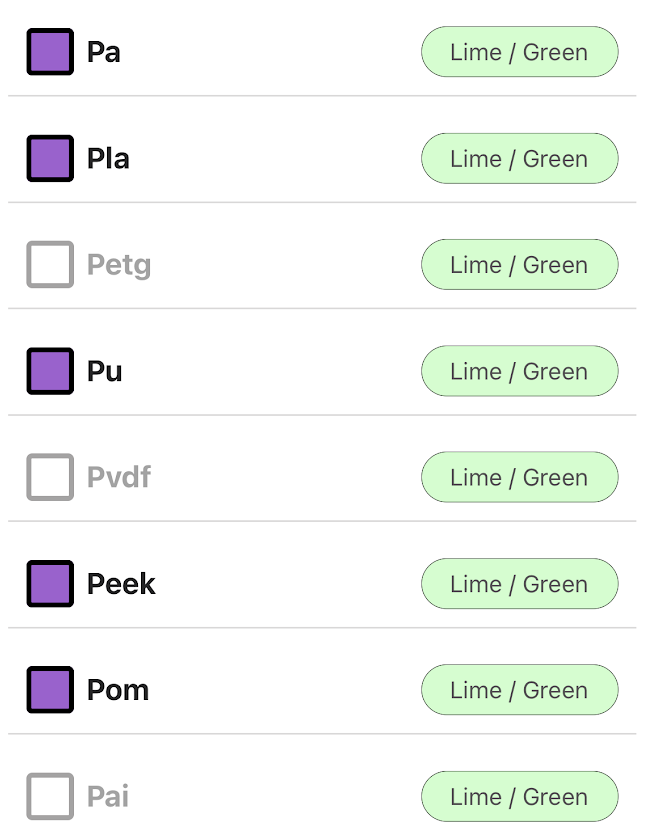Choose Lime / Green tag in Pom row

(519, 690)
